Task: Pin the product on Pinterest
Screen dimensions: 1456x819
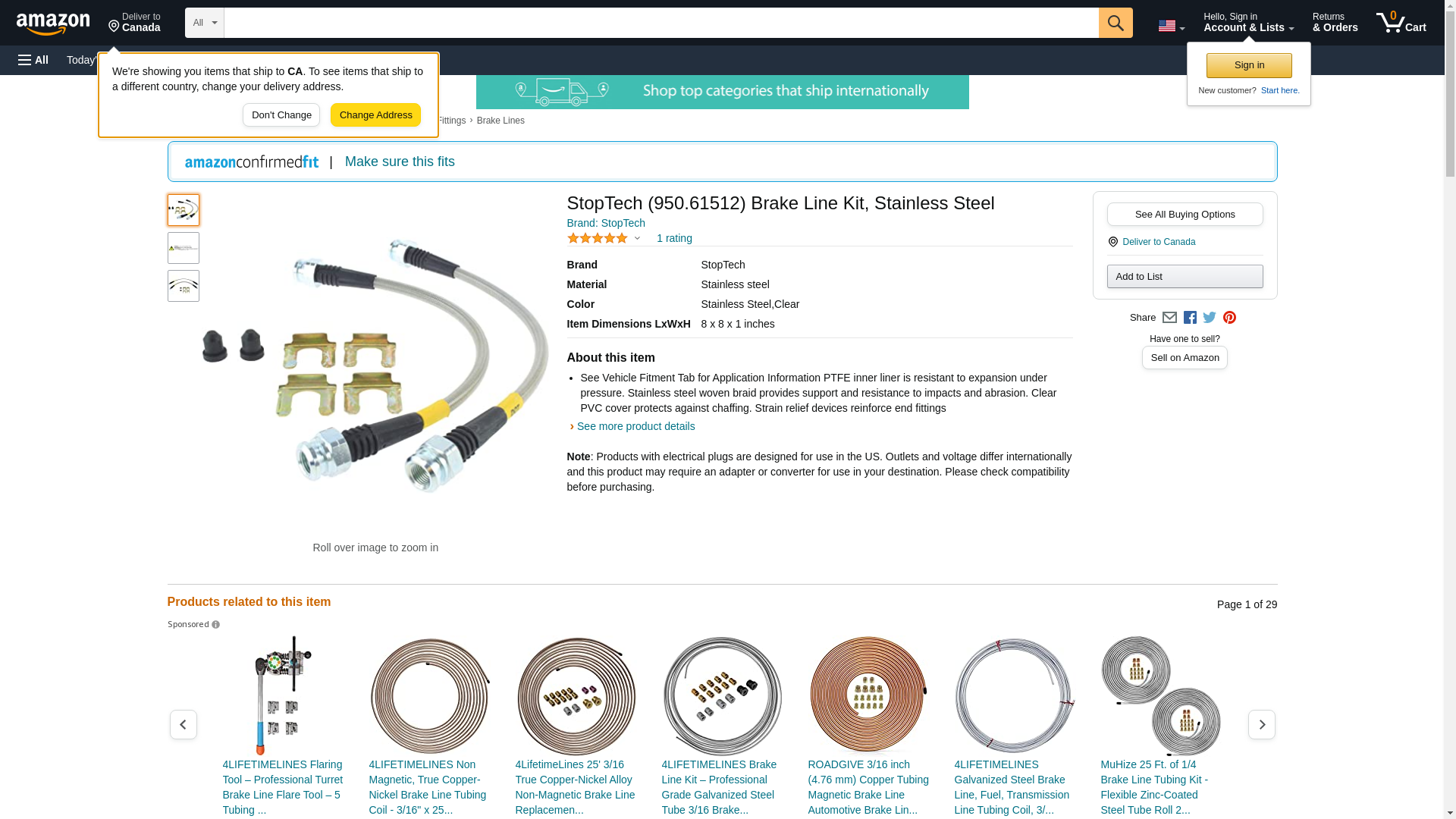Action: pos(1229,318)
